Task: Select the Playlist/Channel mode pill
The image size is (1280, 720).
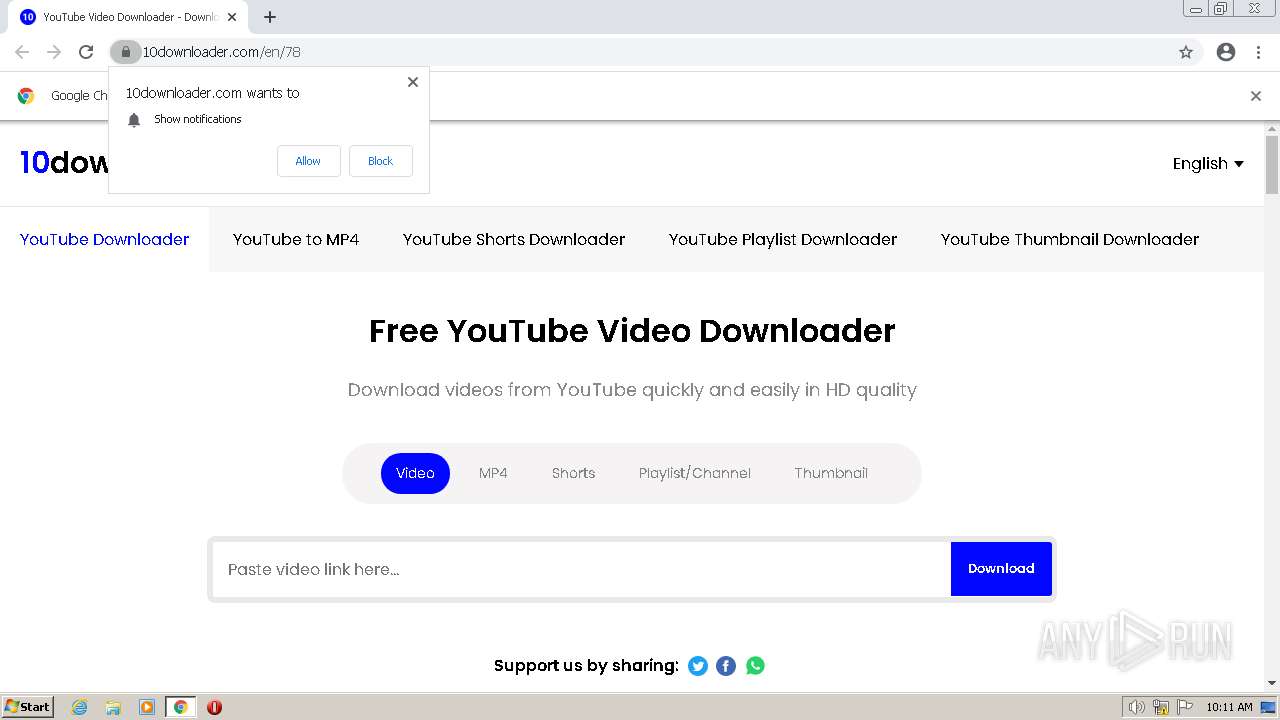Action: tap(695, 473)
